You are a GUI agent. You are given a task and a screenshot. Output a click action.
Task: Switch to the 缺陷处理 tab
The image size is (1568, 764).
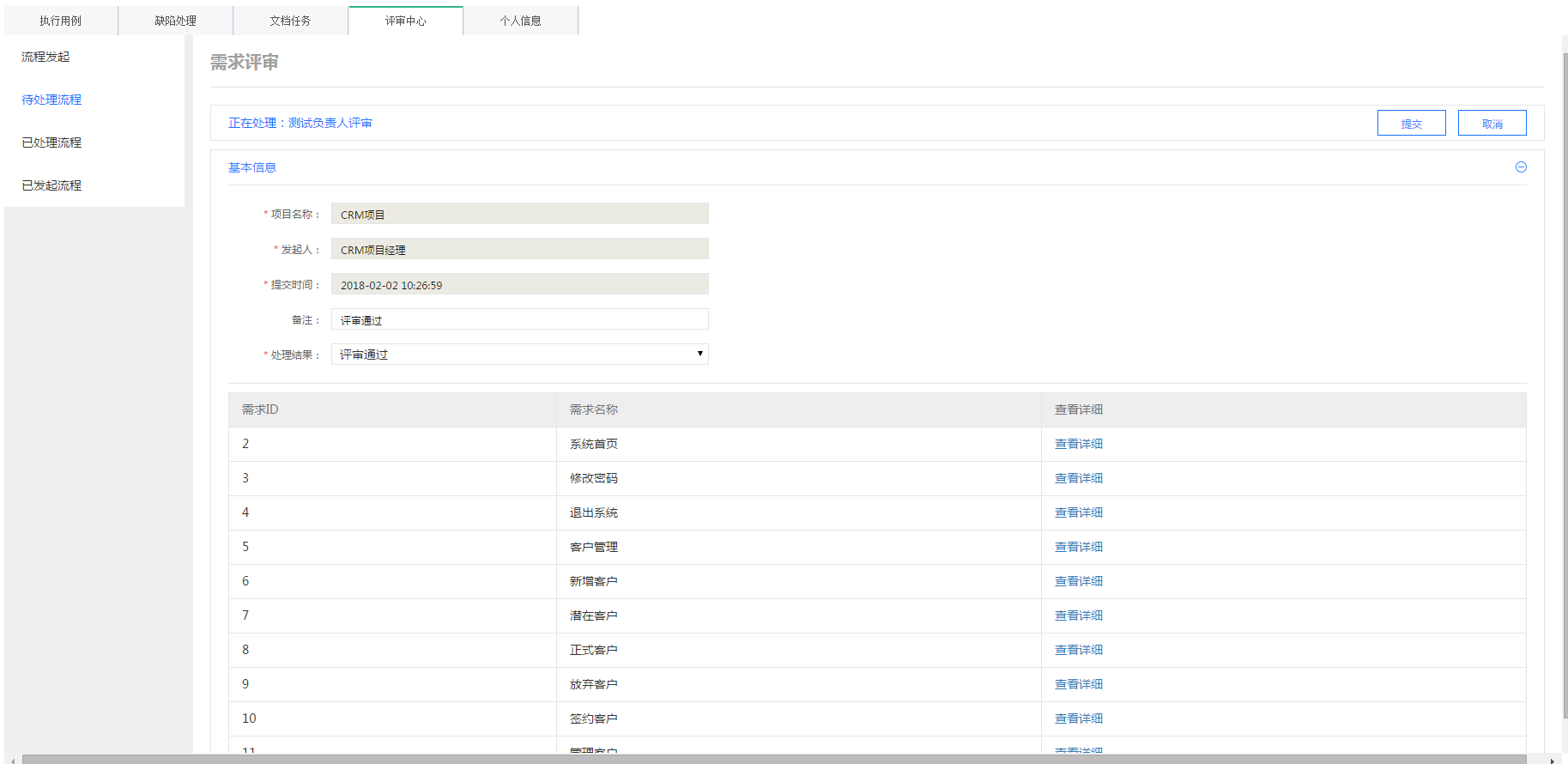(x=175, y=21)
